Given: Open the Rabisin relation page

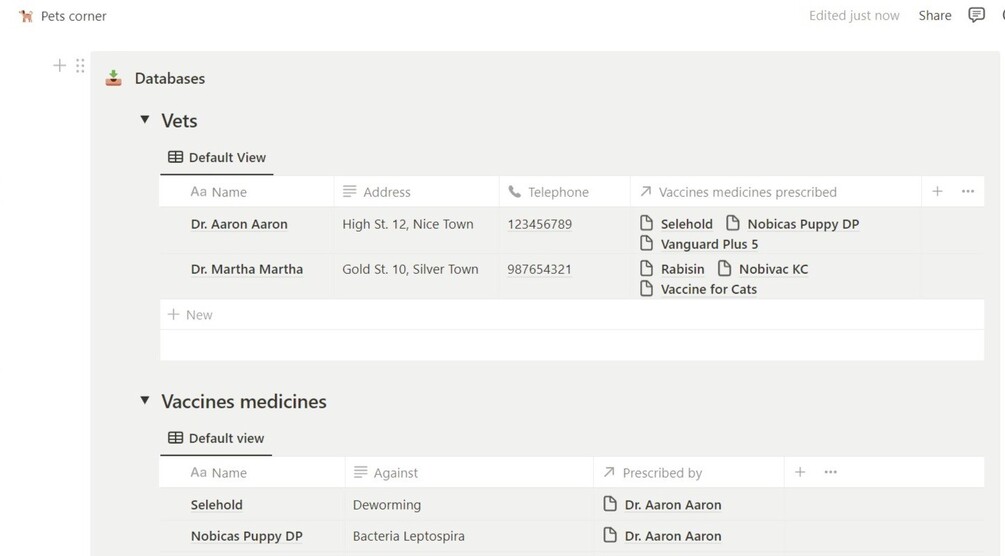Looking at the screenshot, I should [682, 269].
